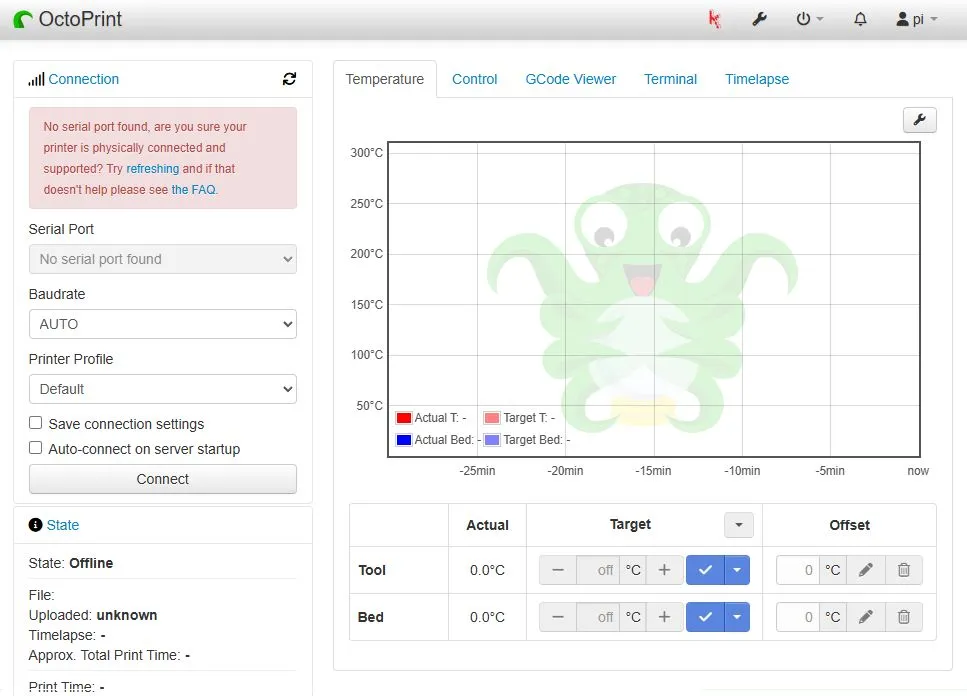
Task: Click the OctoPrint logo
Action: (x=68, y=19)
